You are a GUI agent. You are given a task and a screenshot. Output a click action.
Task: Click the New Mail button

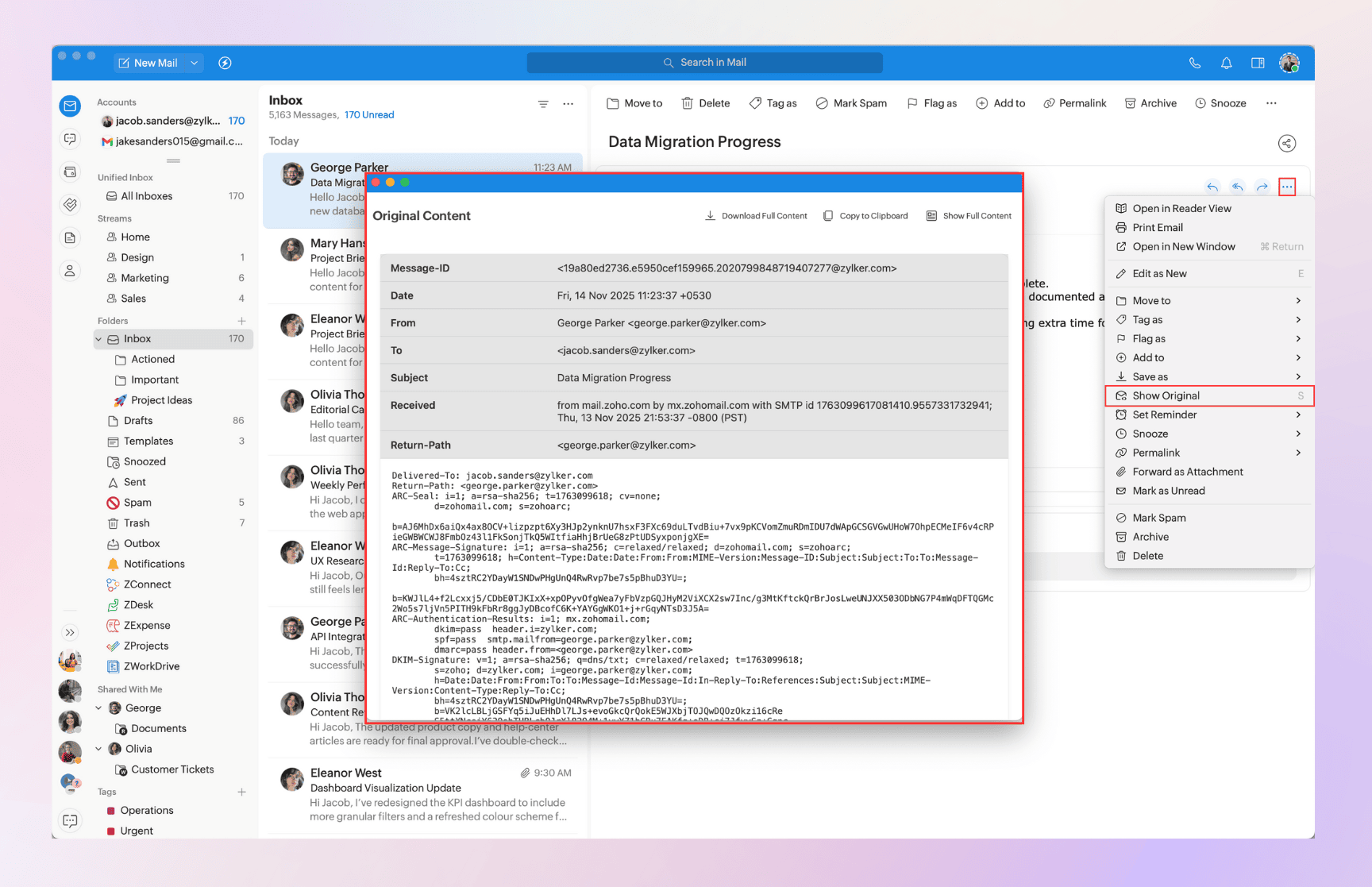148,63
